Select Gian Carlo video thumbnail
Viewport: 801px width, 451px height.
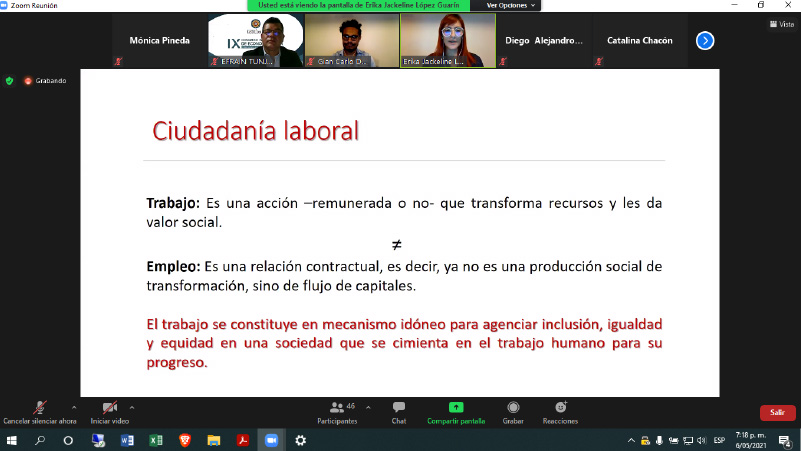[351, 40]
